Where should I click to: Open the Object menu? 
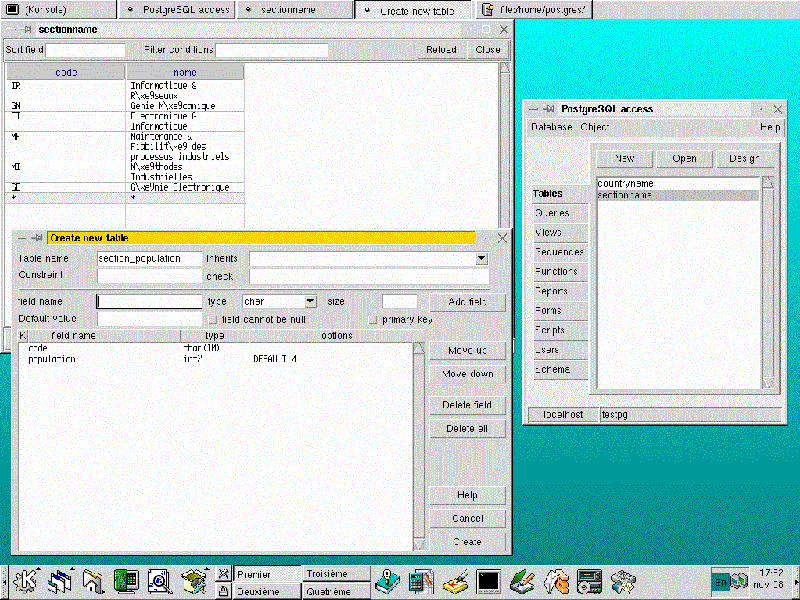coord(594,127)
